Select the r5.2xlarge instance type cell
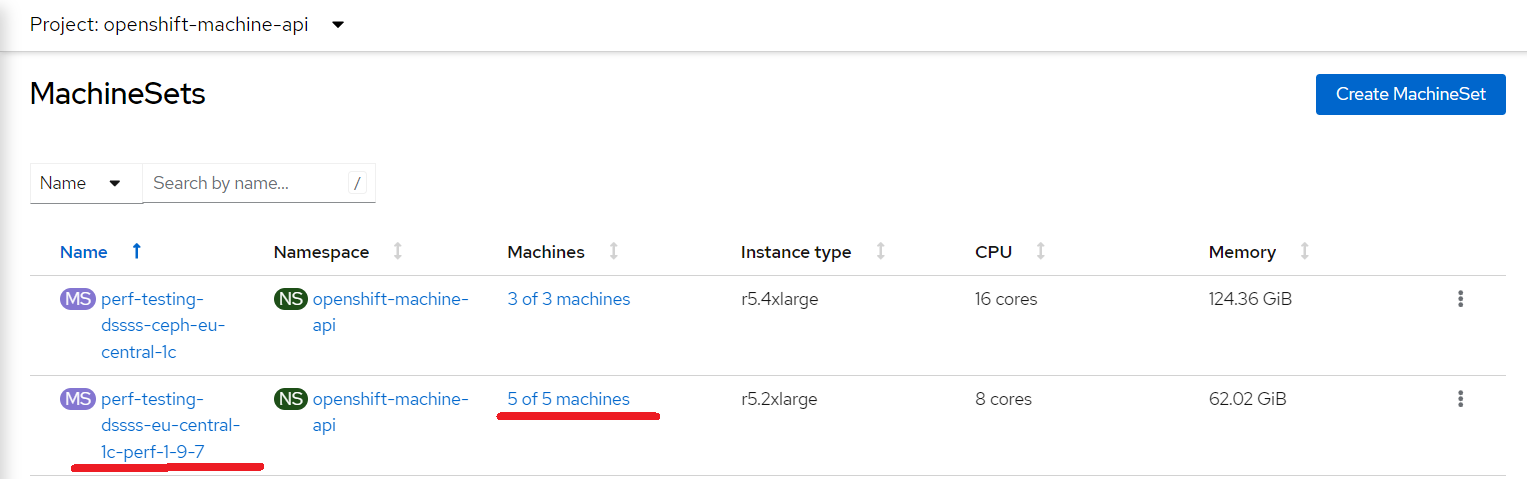The width and height of the screenshot is (1527, 479). click(779, 399)
